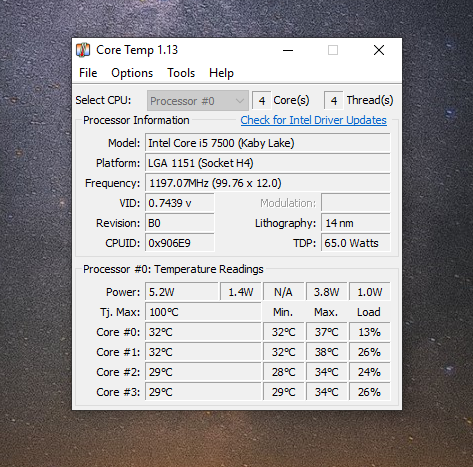Image resolution: width=473 pixels, height=467 pixels.
Task: Click the Power 5.2W field
Action: pyautogui.click(x=182, y=292)
